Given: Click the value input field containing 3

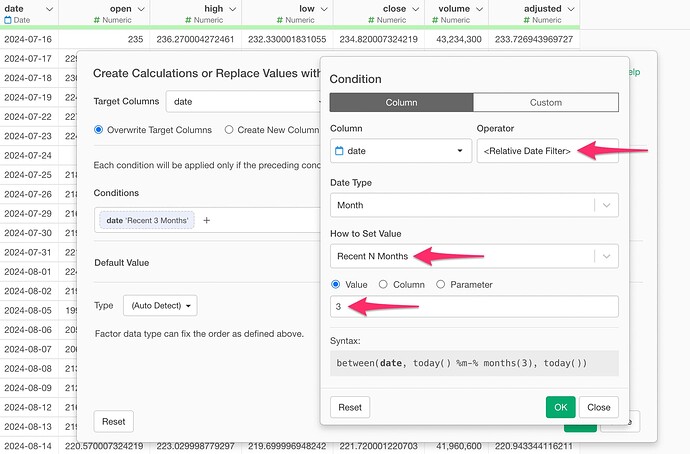Looking at the screenshot, I should [474, 307].
